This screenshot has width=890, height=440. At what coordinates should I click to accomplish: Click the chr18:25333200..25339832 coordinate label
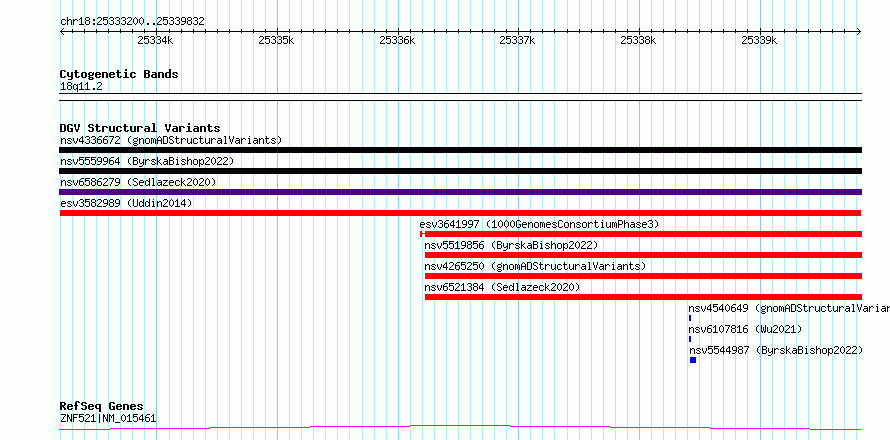click(132, 22)
